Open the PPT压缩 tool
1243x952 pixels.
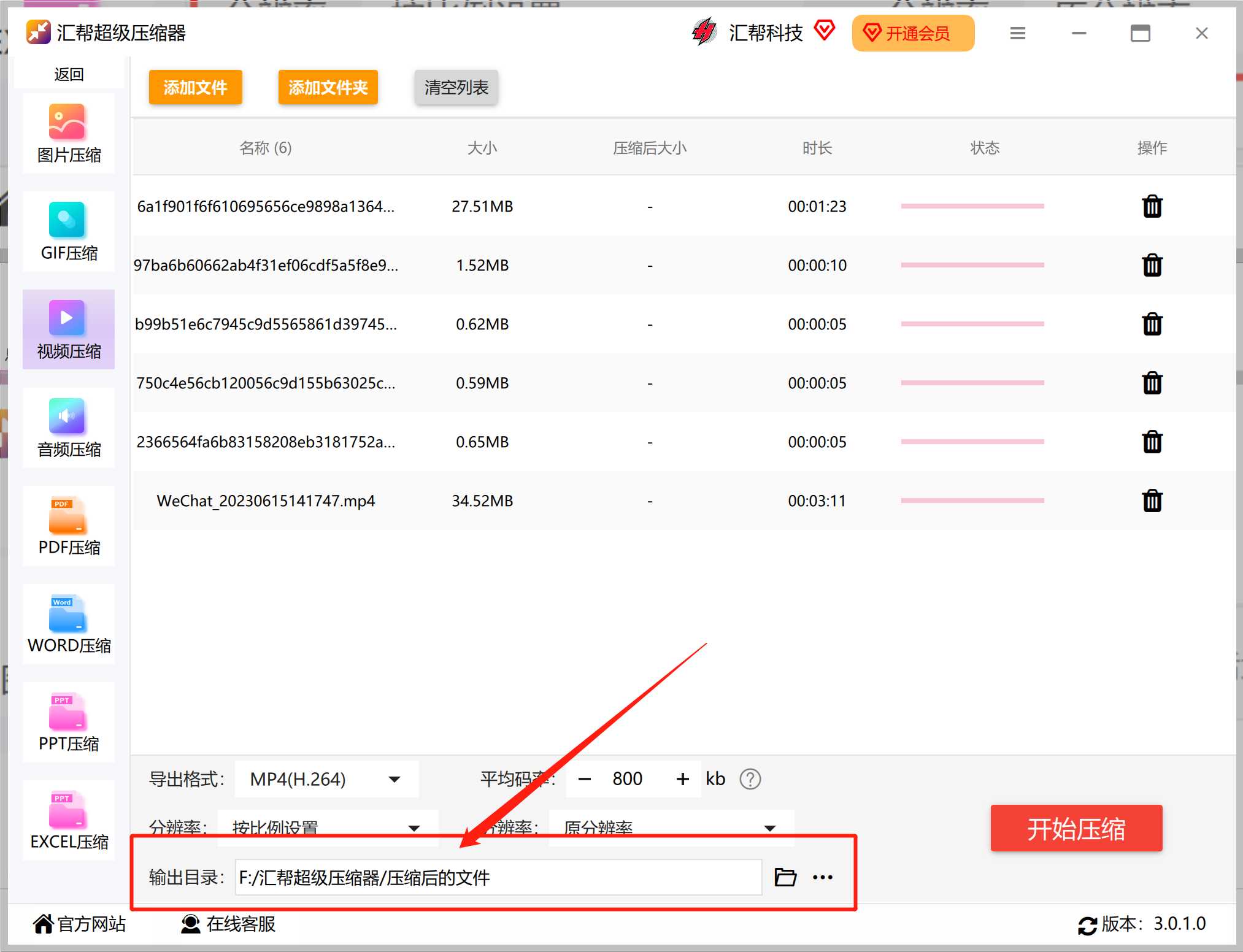click(69, 723)
